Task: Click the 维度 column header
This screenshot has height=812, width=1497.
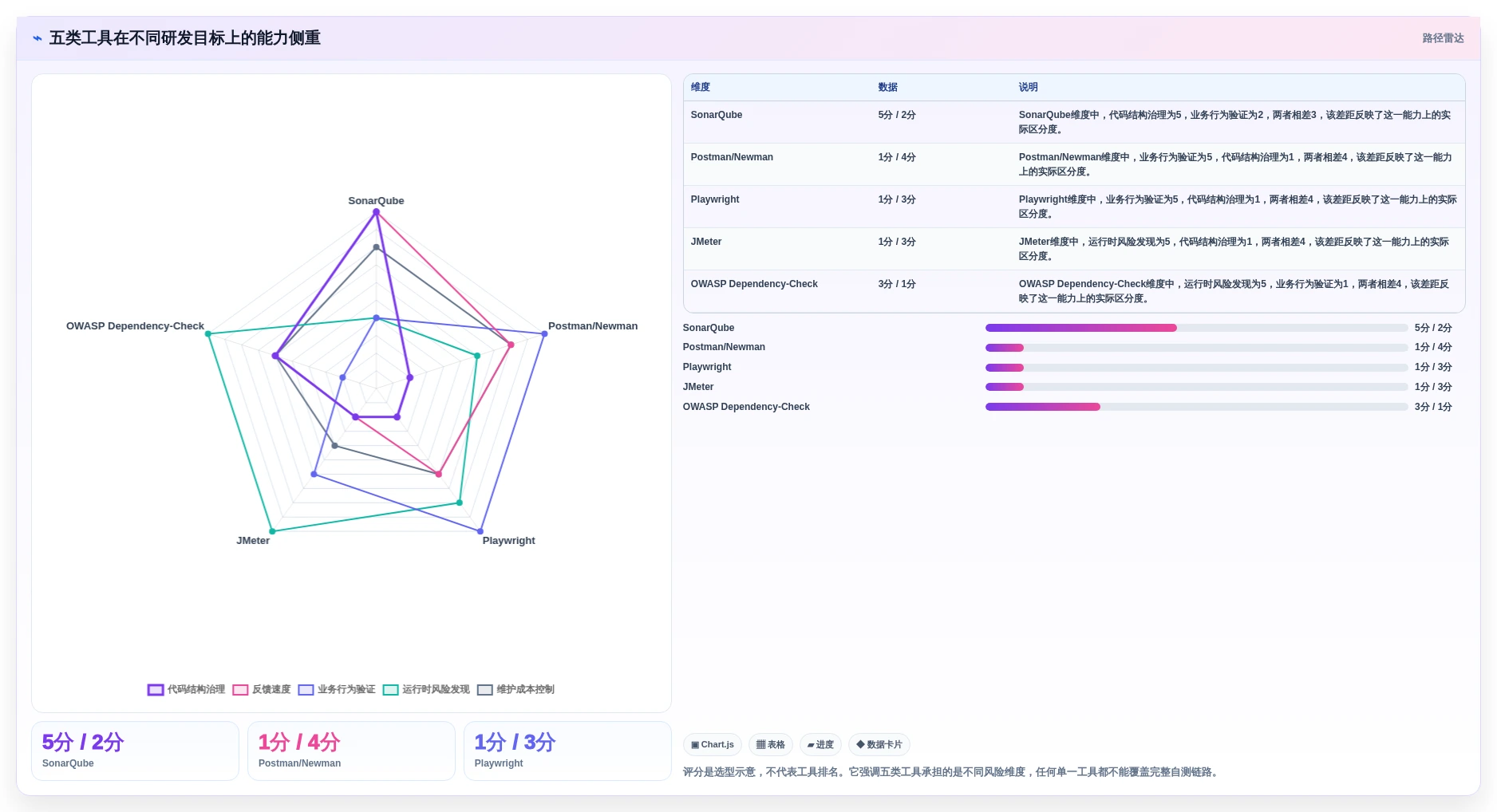Action: (701, 88)
